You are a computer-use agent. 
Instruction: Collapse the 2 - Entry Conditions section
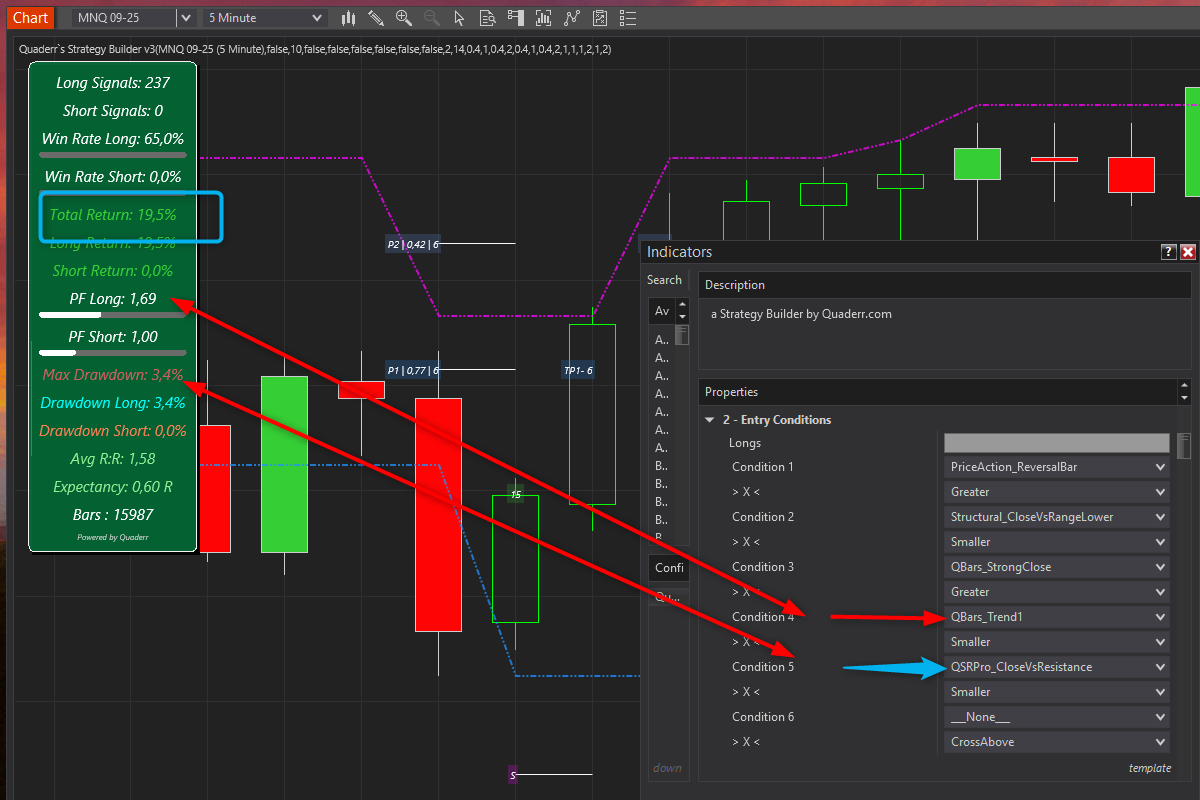click(x=709, y=420)
